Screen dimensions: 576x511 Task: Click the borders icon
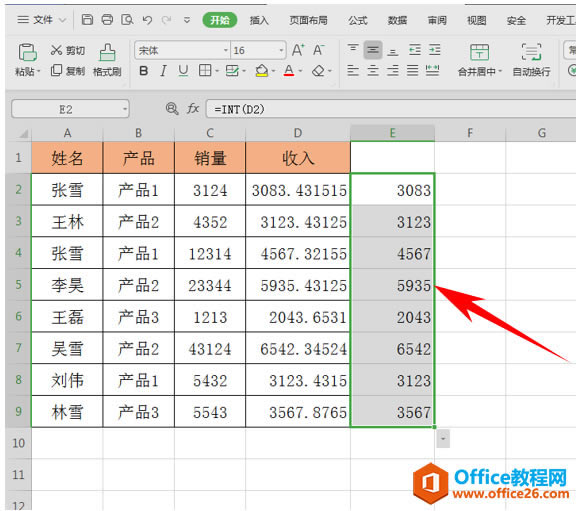click(205, 71)
